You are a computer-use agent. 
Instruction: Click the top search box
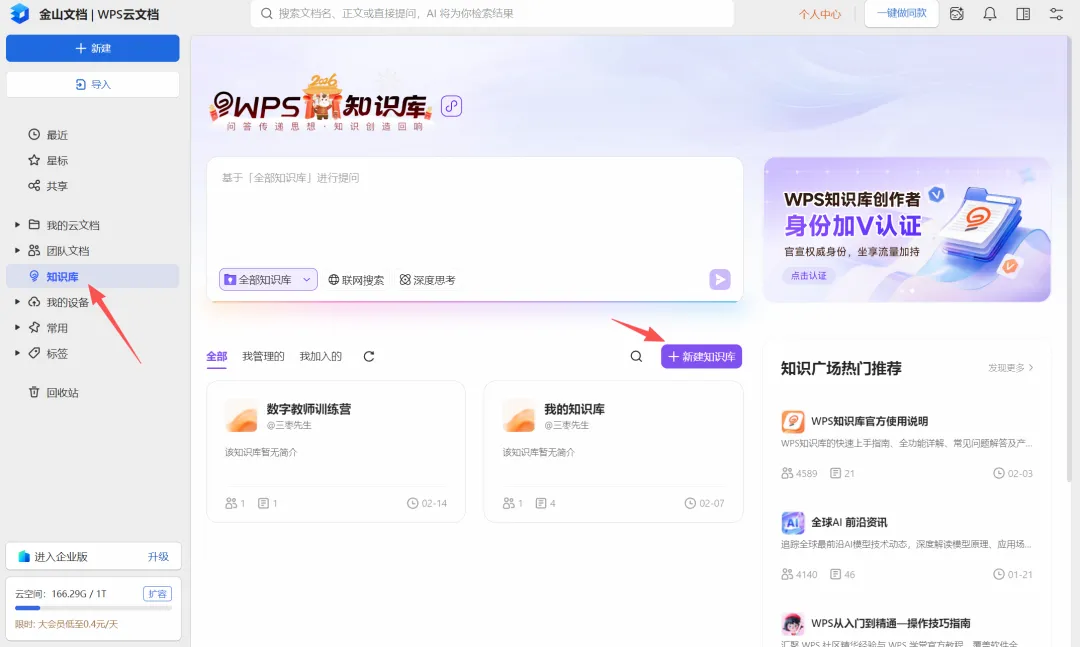pyautogui.click(x=492, y=13)
